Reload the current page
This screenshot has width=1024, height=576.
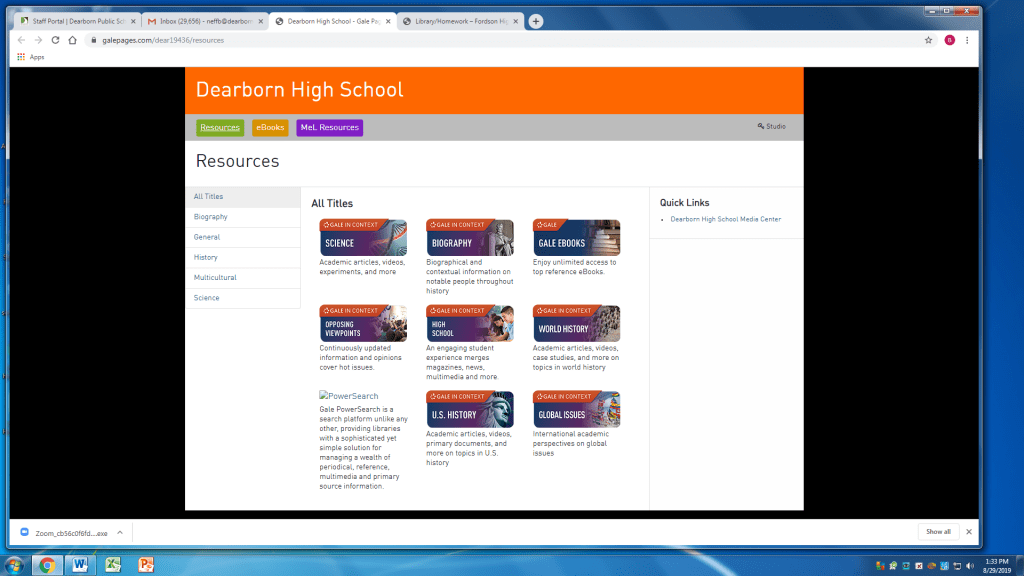56,40
